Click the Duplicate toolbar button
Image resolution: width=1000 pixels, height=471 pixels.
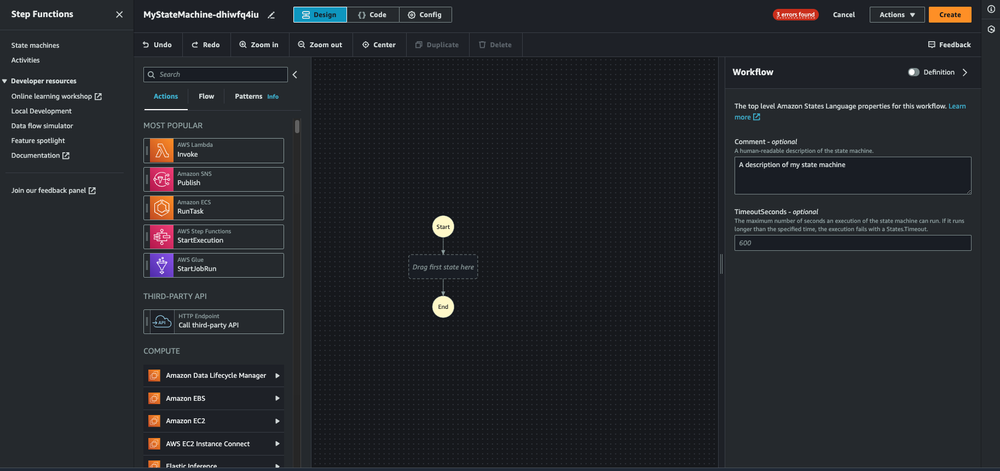pos(437,45)
